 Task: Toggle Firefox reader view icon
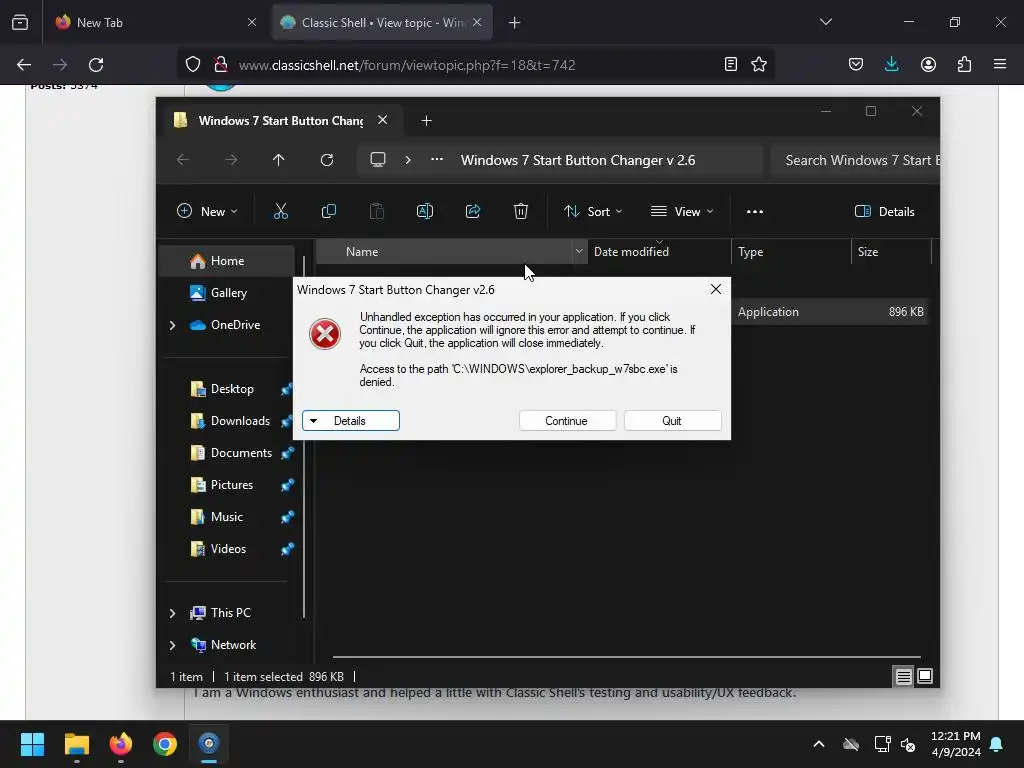pos(731,65)
